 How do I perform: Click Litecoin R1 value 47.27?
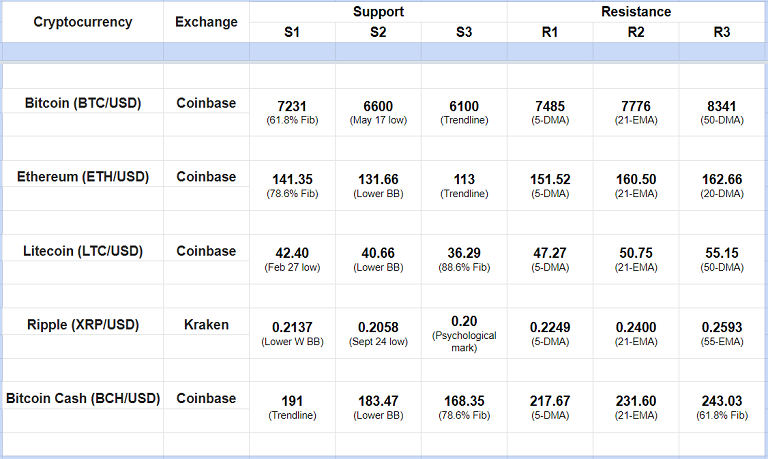coord(550,254)
